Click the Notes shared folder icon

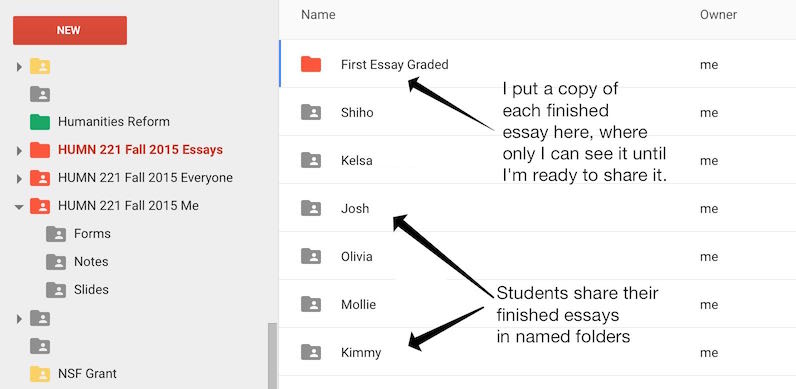pyautogui.click(x=56, y=262)
